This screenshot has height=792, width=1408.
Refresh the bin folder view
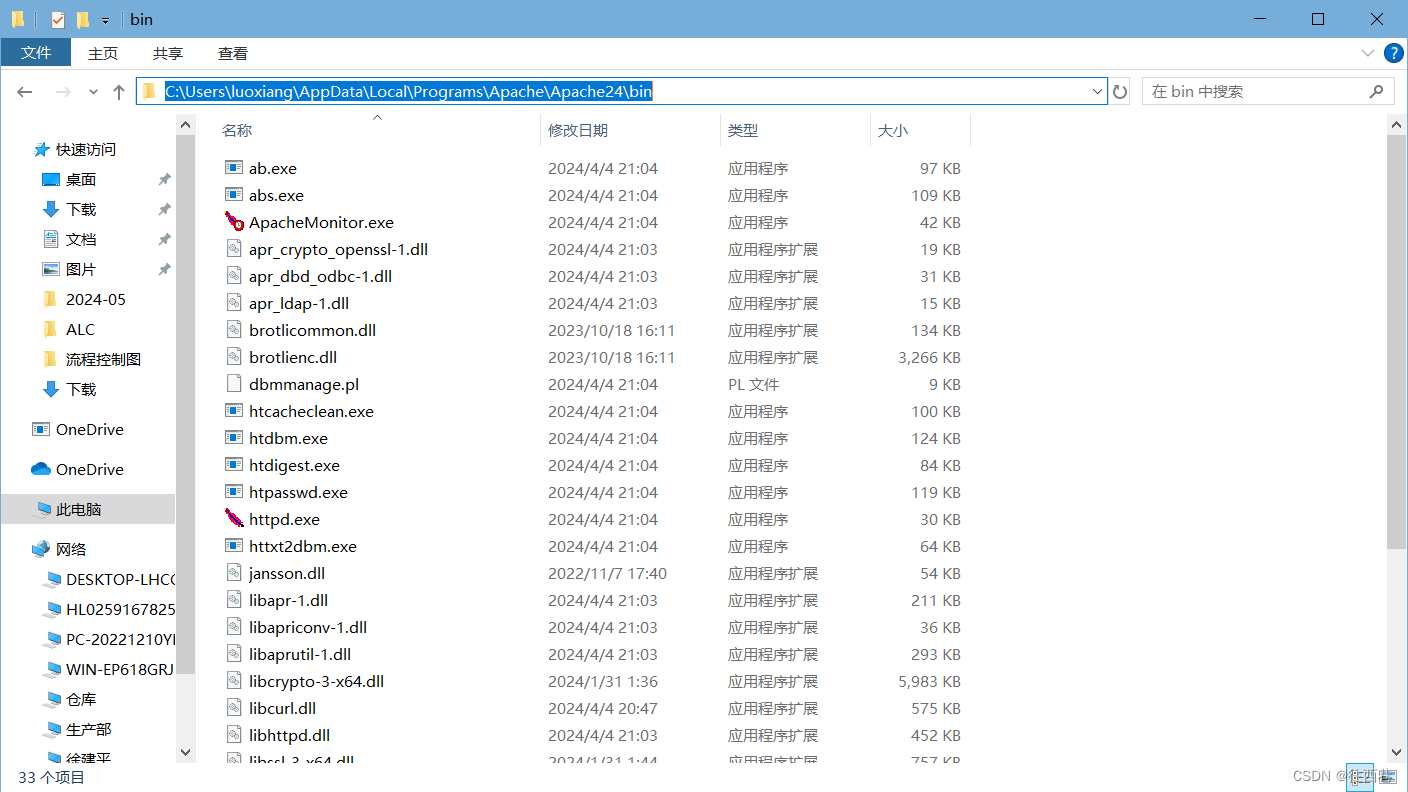(1120, 92)
